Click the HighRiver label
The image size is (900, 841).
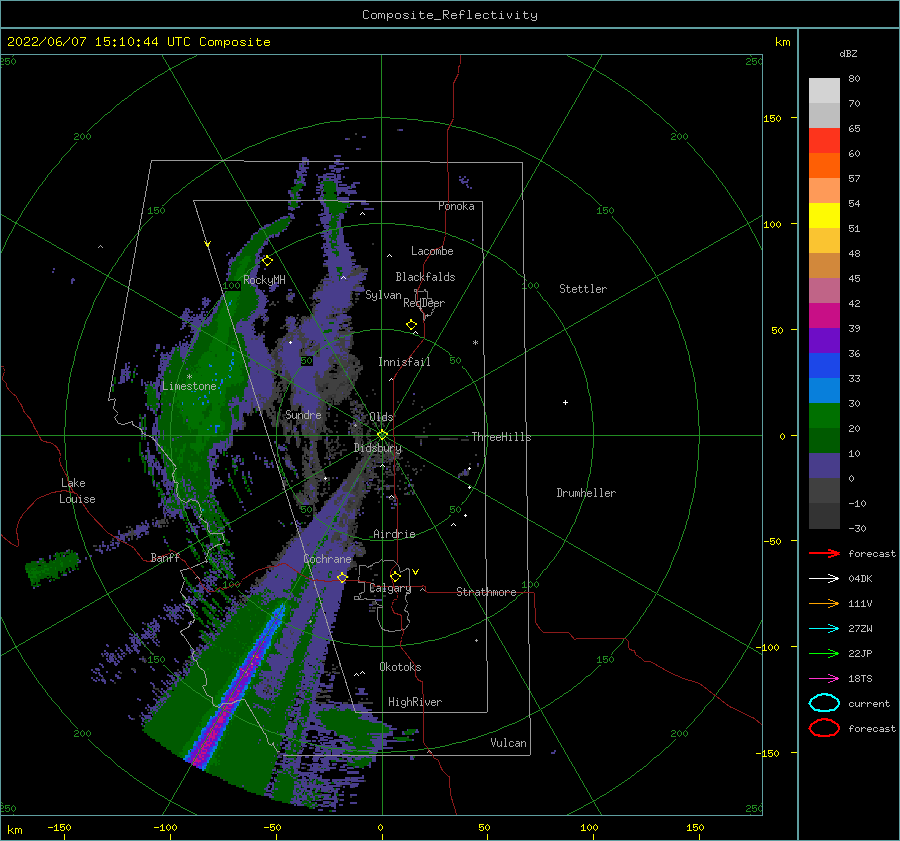coord(415,702)
